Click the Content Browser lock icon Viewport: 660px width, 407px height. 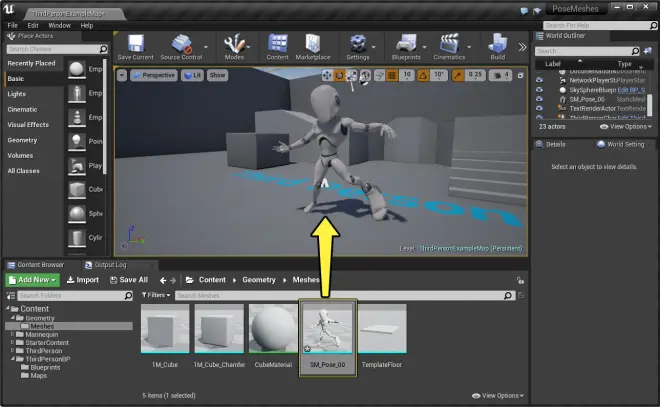[521, 280]
